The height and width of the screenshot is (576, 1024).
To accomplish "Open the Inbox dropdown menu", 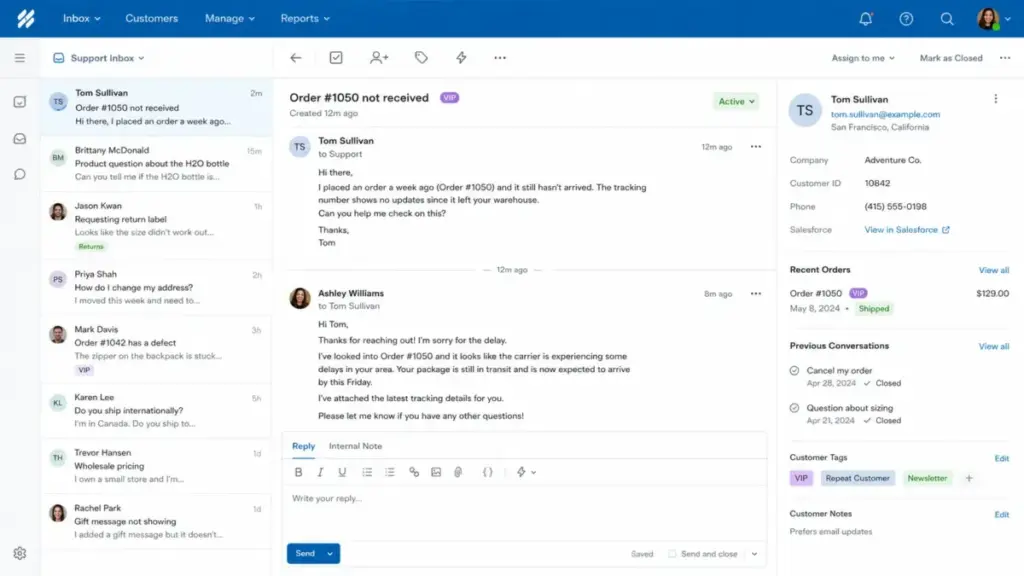I will pos(82,18).
